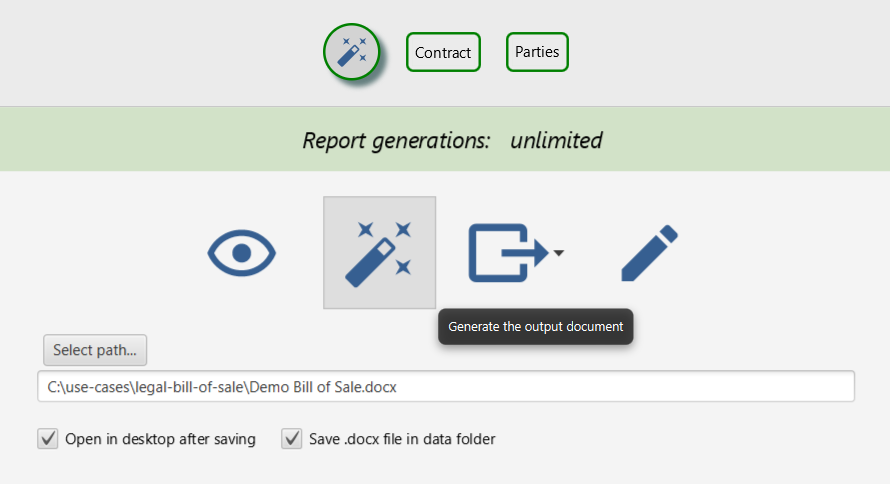Click the round magic wand wizard button
Image resolution: width=890 pixels, height=484 pixels.
352,52
